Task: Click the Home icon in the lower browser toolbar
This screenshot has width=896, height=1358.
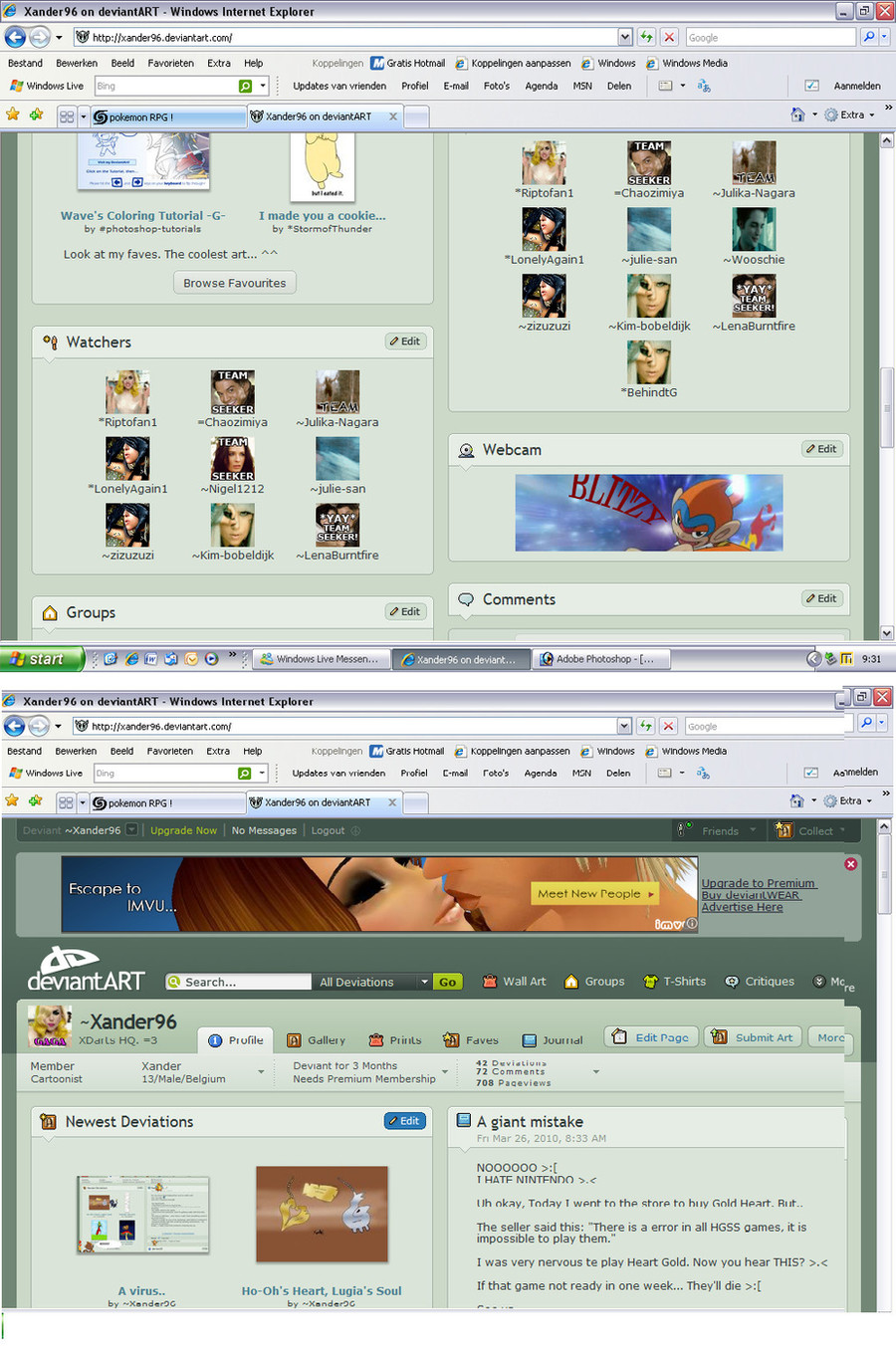Action: point(796,800)
